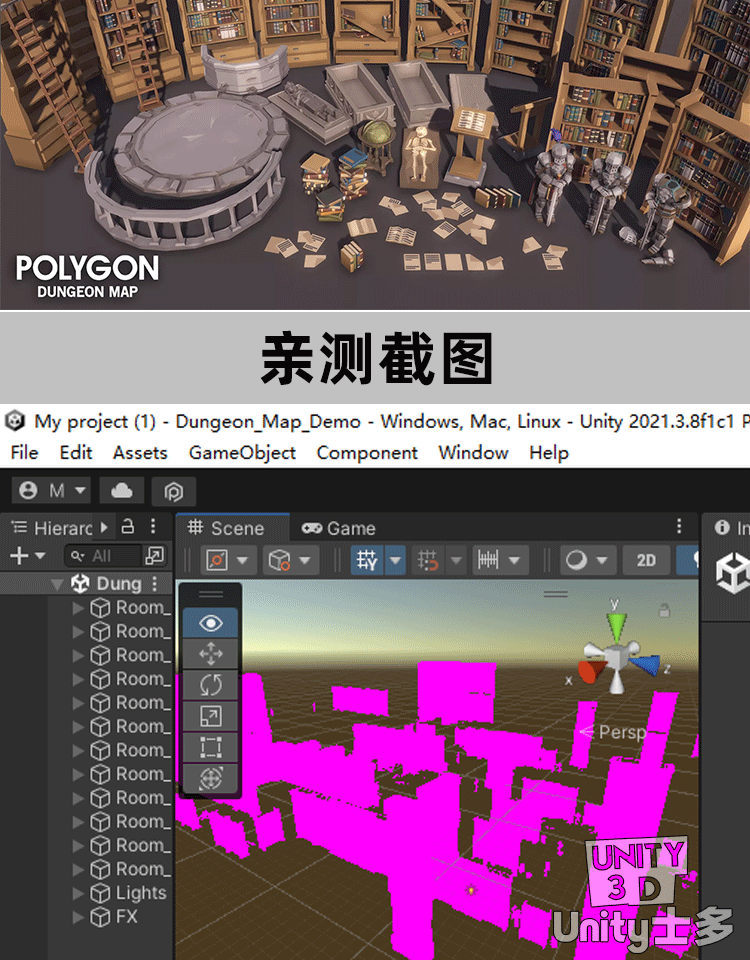Toggle grid visibility in Scene toolbar

(367, 560)
